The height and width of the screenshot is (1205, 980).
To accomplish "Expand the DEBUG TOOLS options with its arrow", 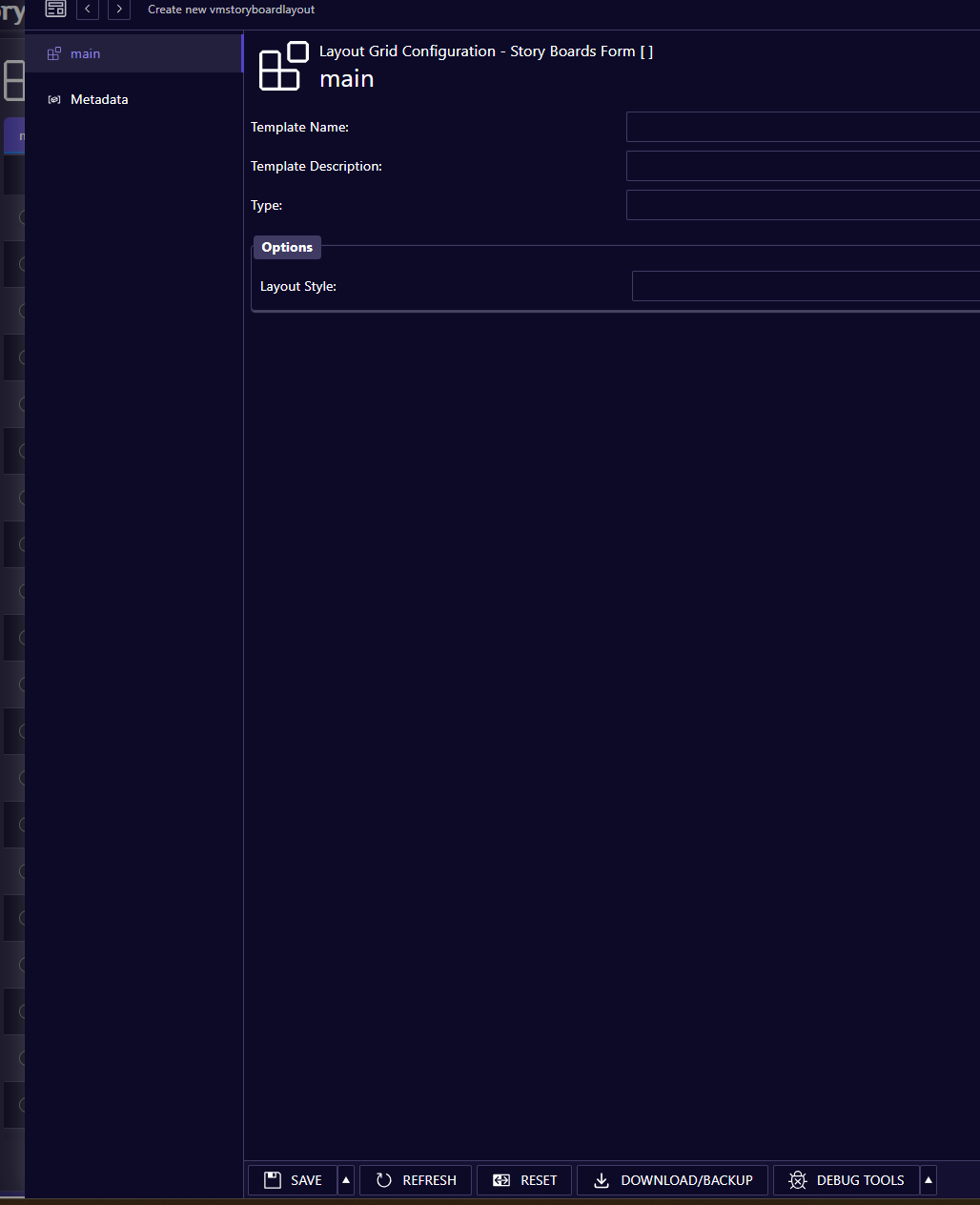I will [x=928, y=1179].
